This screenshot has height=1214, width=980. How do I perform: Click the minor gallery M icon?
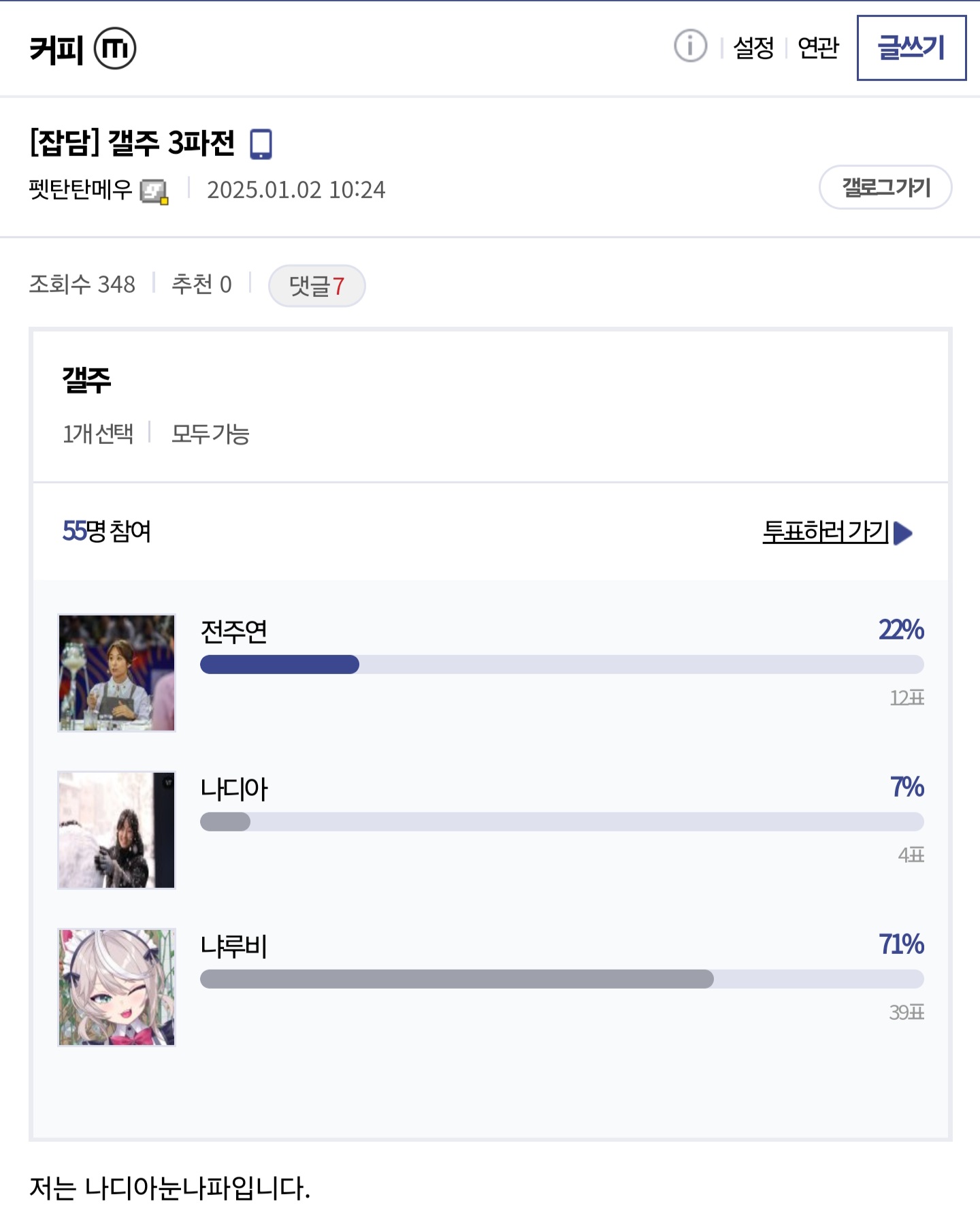tap(115, 48)
